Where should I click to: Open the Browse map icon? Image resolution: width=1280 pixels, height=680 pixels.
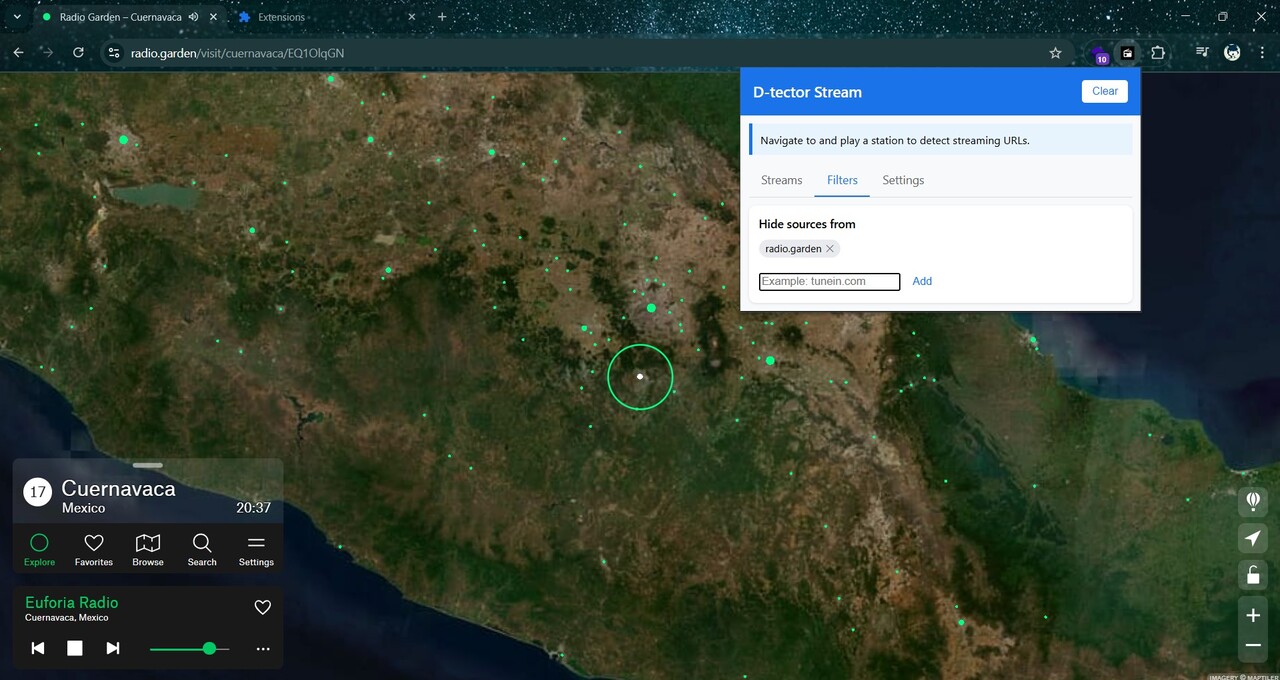[148, 549]
